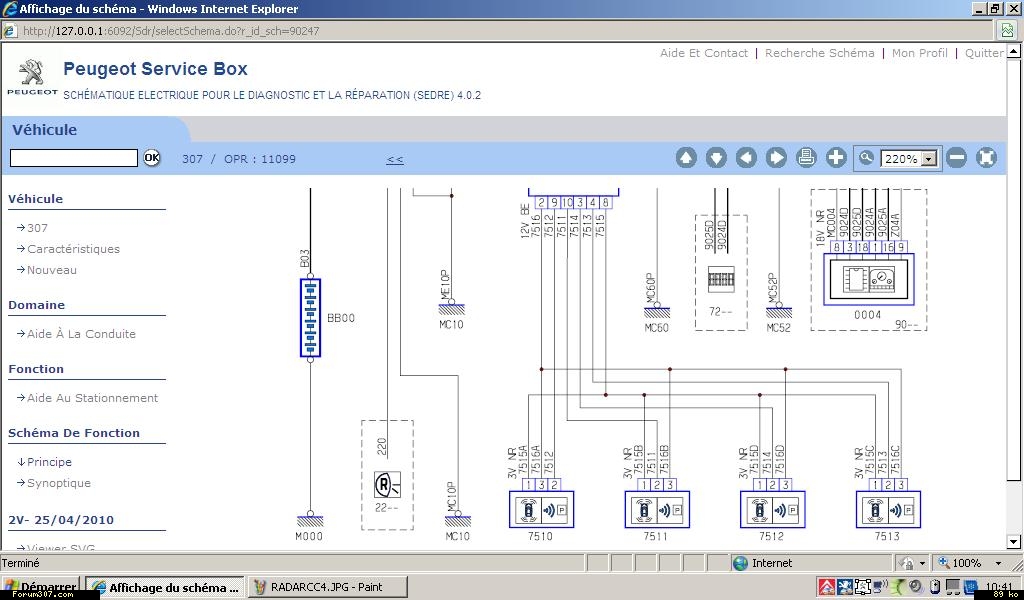Select Aide À La Conduite domain
The height and width of the screenshot is (600, 1024).
click(81, 334)
